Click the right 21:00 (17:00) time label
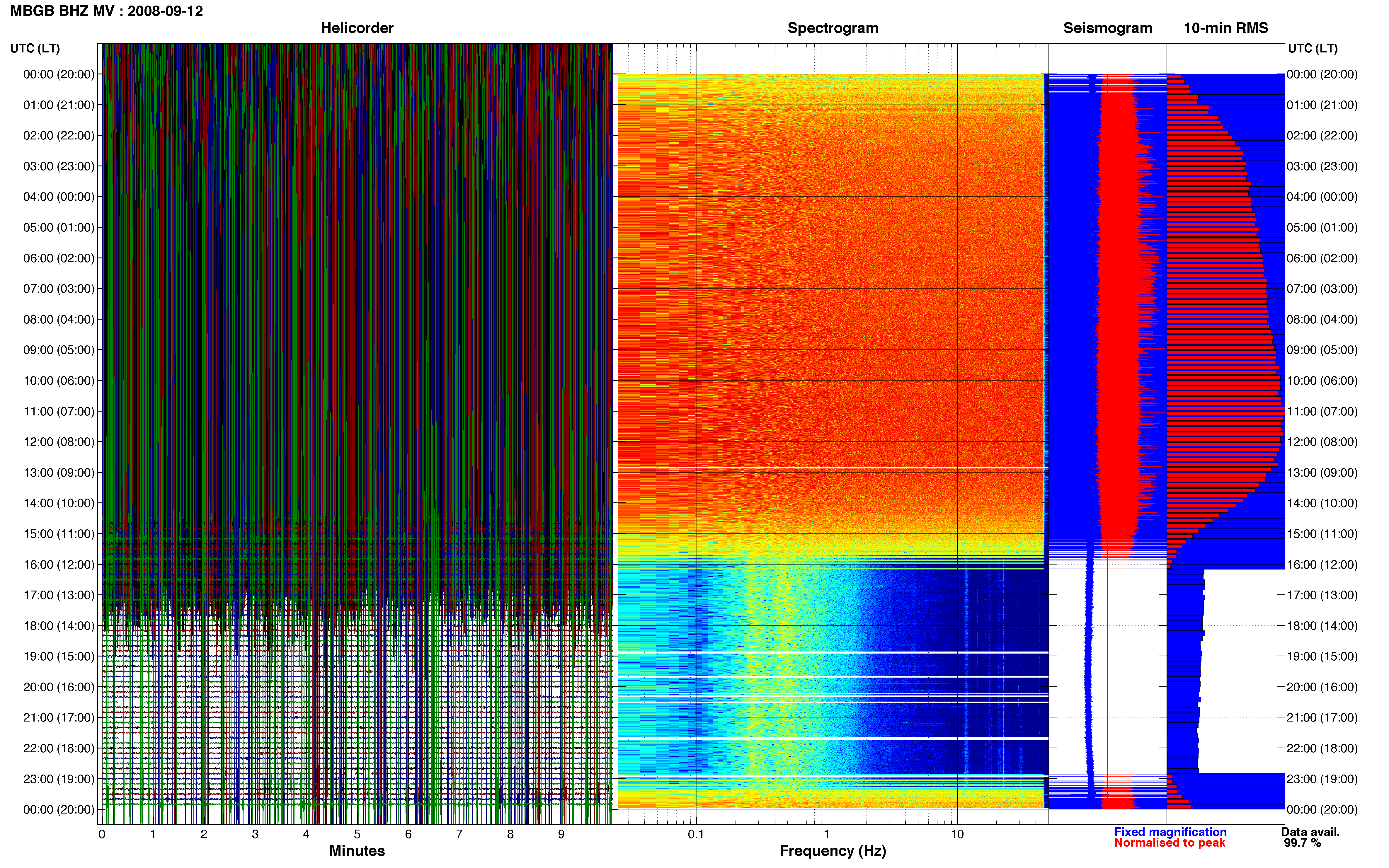This screenshot has width=1389, height=868. 1322,718
